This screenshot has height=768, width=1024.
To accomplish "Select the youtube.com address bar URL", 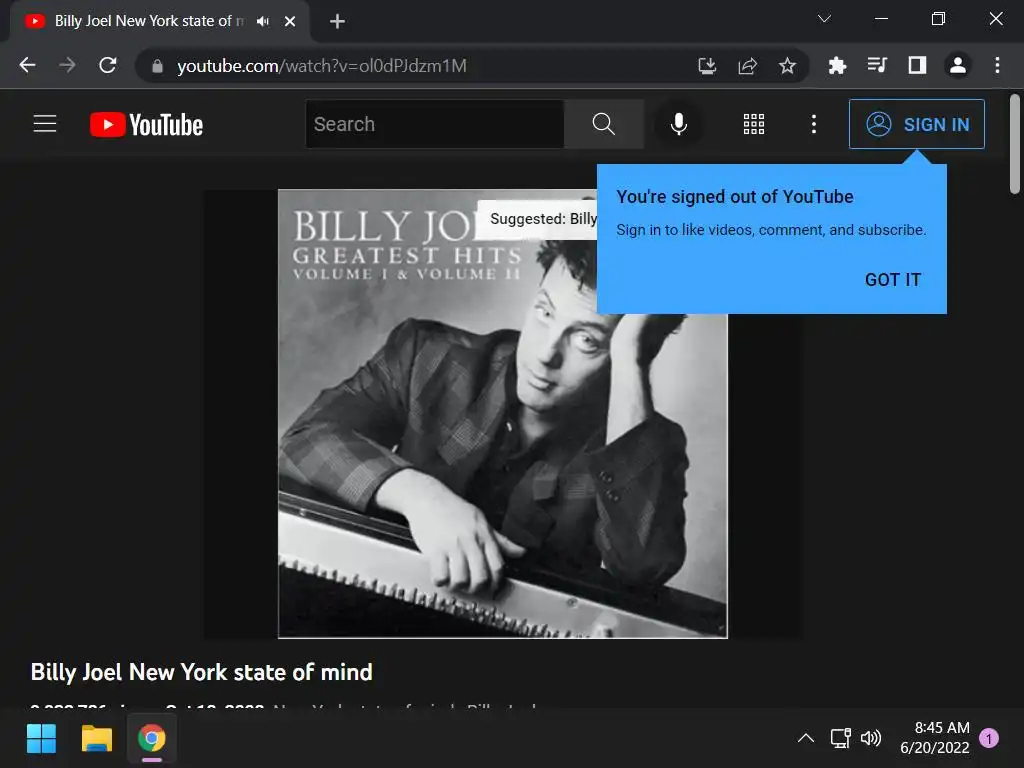I will pos(322,66).
